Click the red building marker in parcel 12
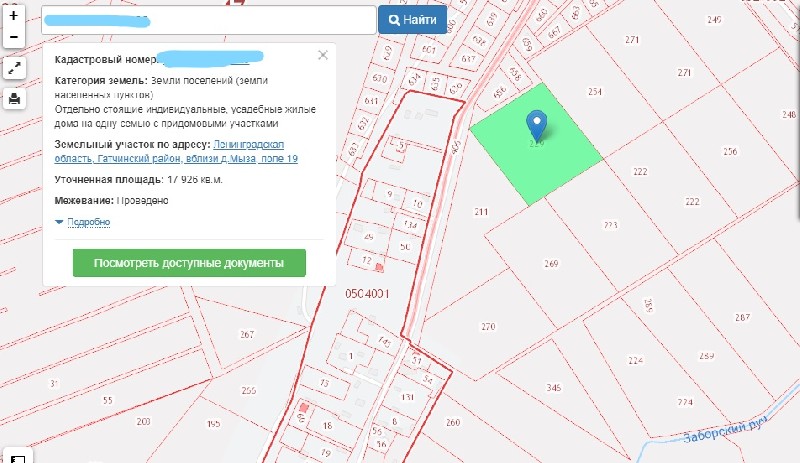This screenshot has height=463, width=800. 378,267
